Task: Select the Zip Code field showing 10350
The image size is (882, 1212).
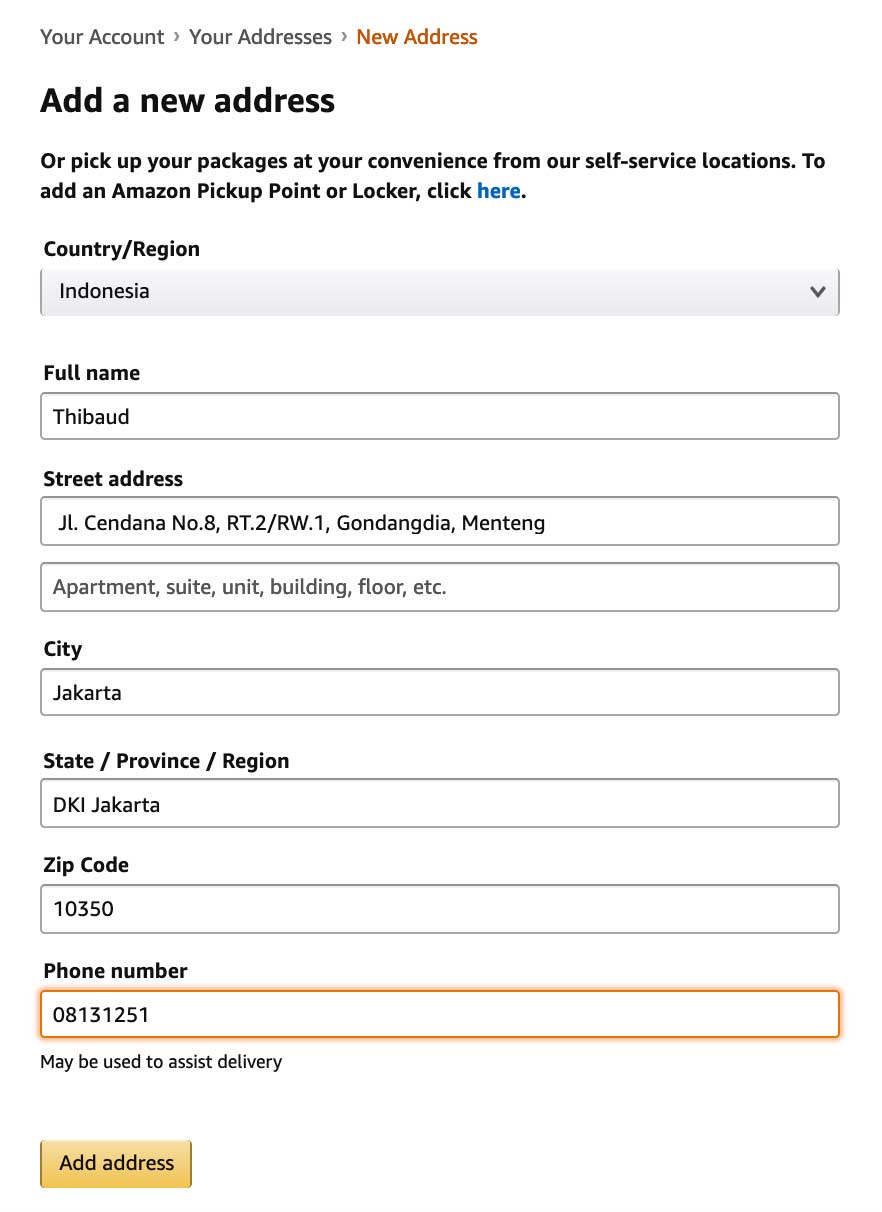Action: [x=440, y=909]
